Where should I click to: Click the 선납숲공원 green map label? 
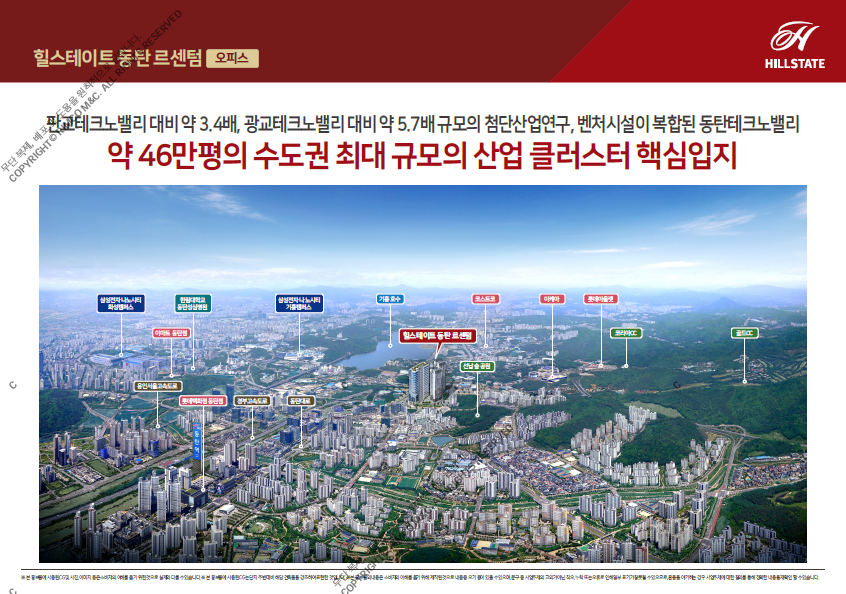pyautogui.click(x=477, y=366)
